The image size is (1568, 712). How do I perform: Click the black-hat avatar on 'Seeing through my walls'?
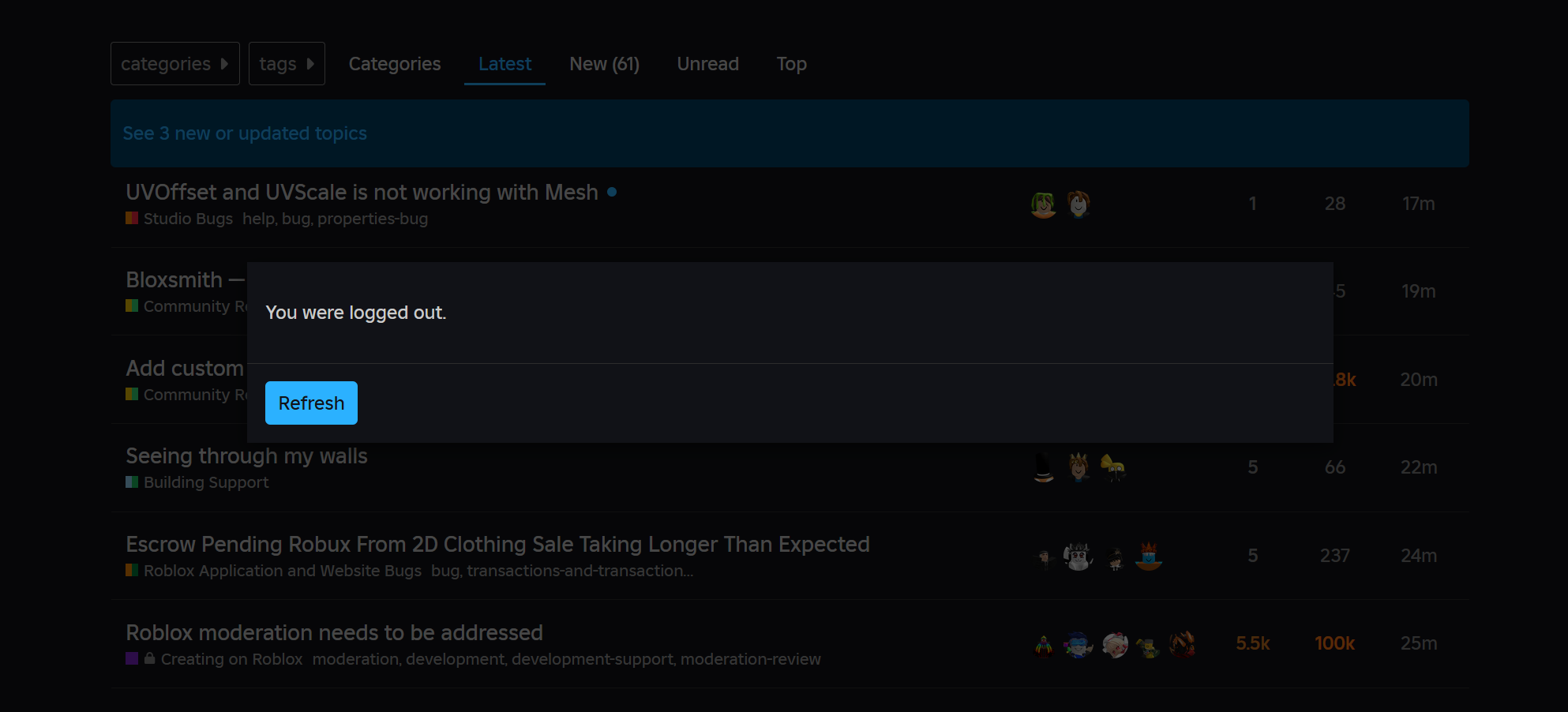click(1043, 467)
